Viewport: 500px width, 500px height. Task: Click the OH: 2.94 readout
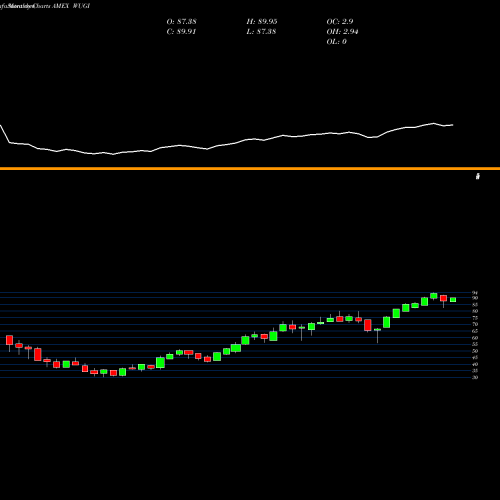point(342,32)
